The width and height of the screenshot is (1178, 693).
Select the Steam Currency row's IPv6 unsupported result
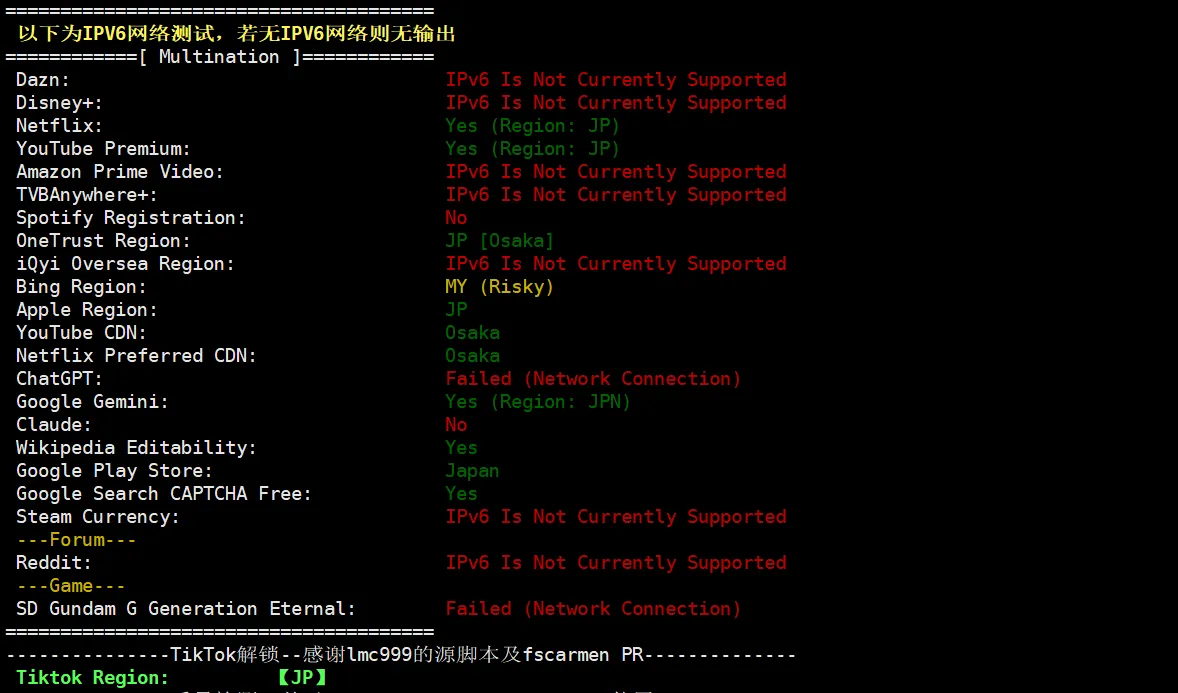(616, 517)
